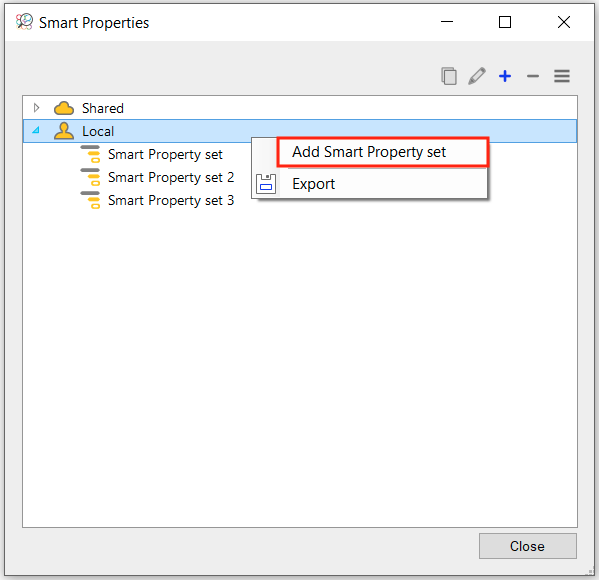Click the Local user icon

point(64,131)
